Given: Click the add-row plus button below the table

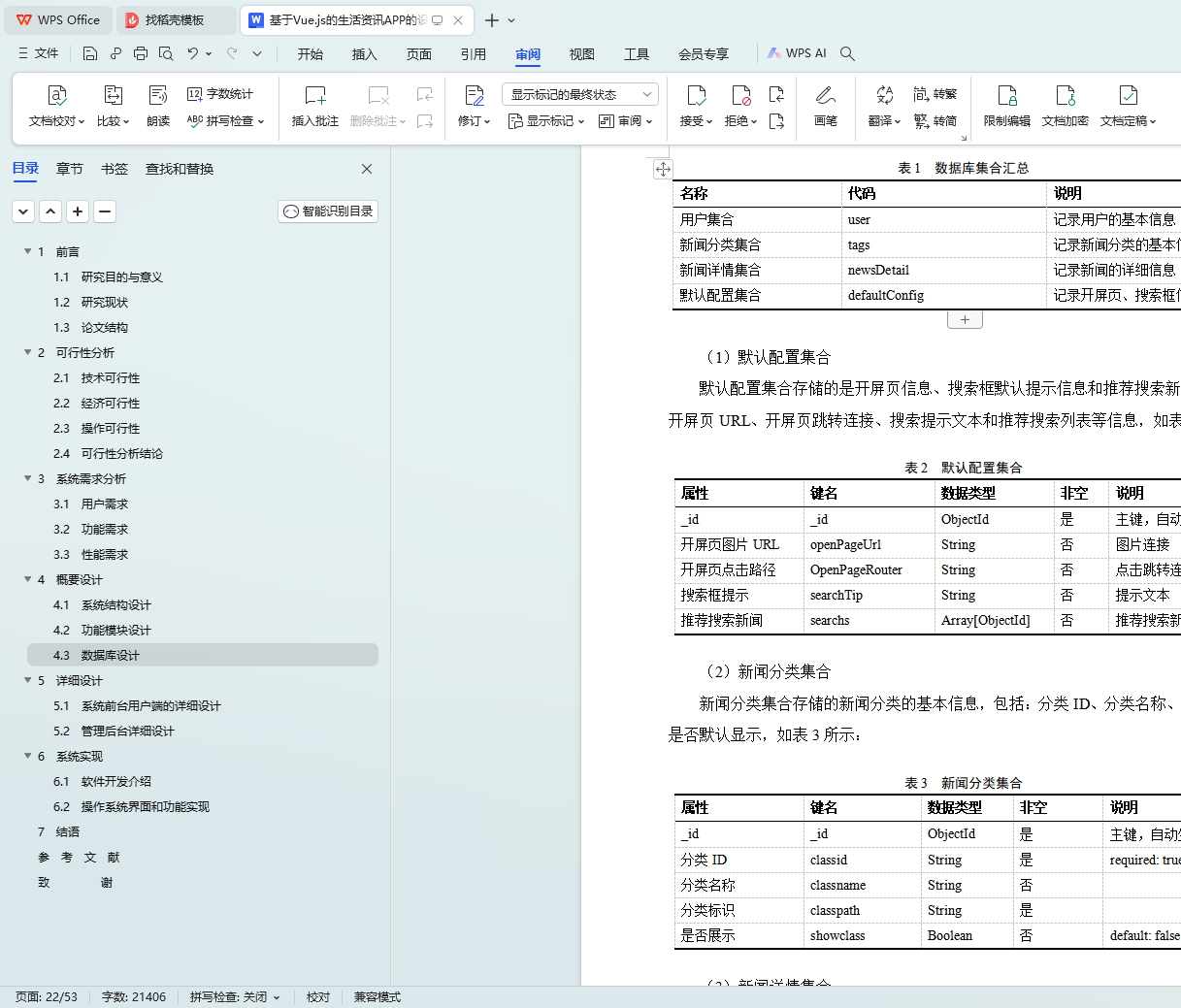Looking at the screenshot, I should pyautogui.click(x=965, y=320).
